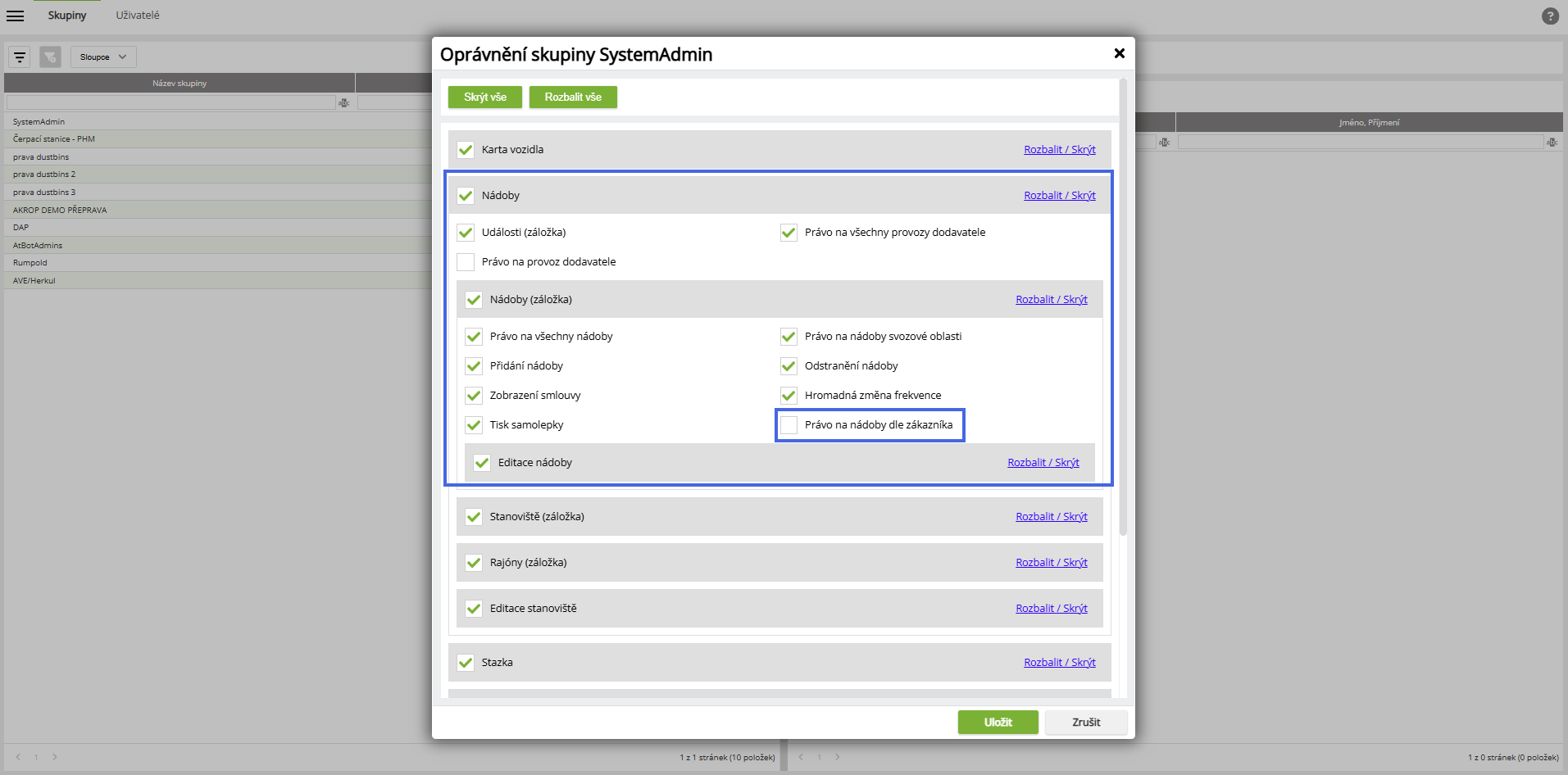Uncheck Právo na všechny nádoby
The image size is (1568, 775).
pyautogui.click(x=474, y=337)
